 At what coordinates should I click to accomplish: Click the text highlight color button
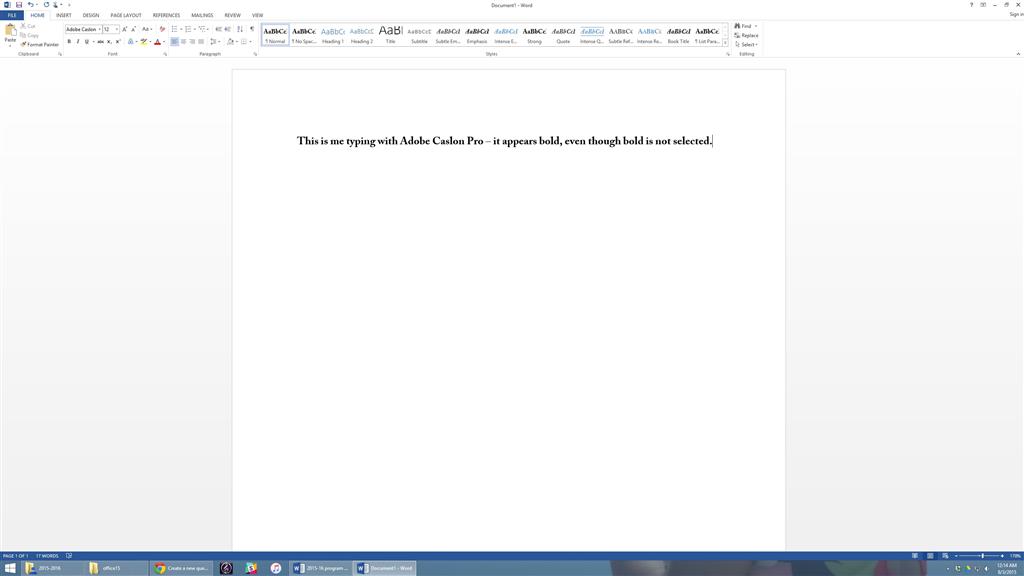143,41
